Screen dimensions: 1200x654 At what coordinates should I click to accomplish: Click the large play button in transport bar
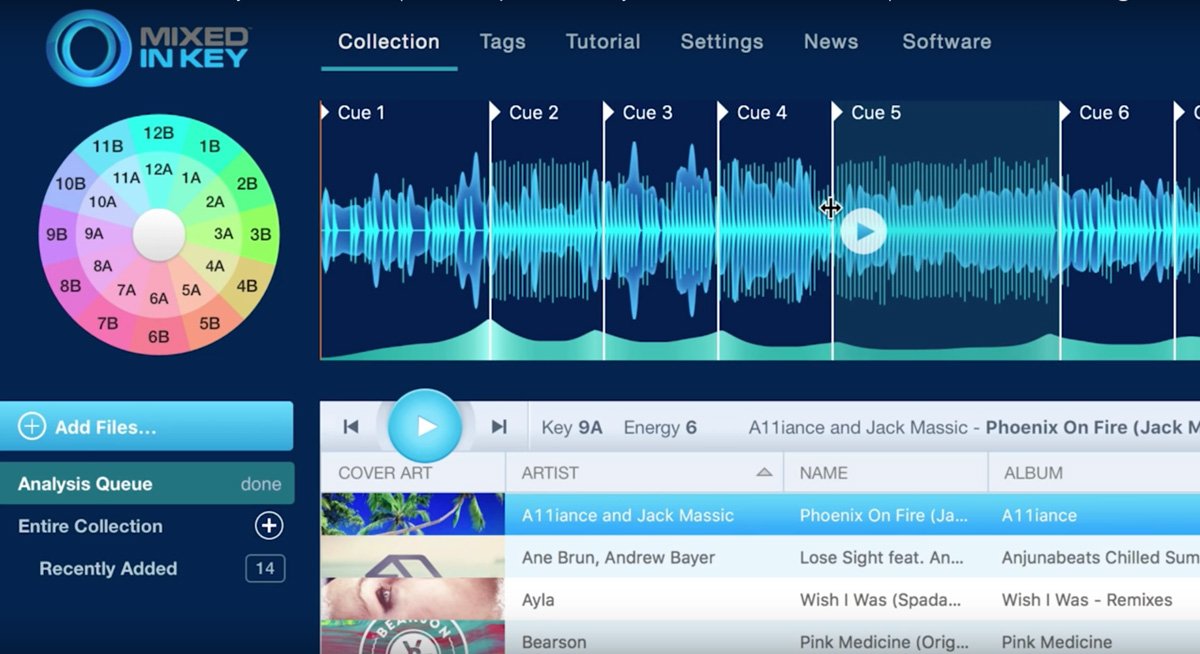[x=425, y=427]
